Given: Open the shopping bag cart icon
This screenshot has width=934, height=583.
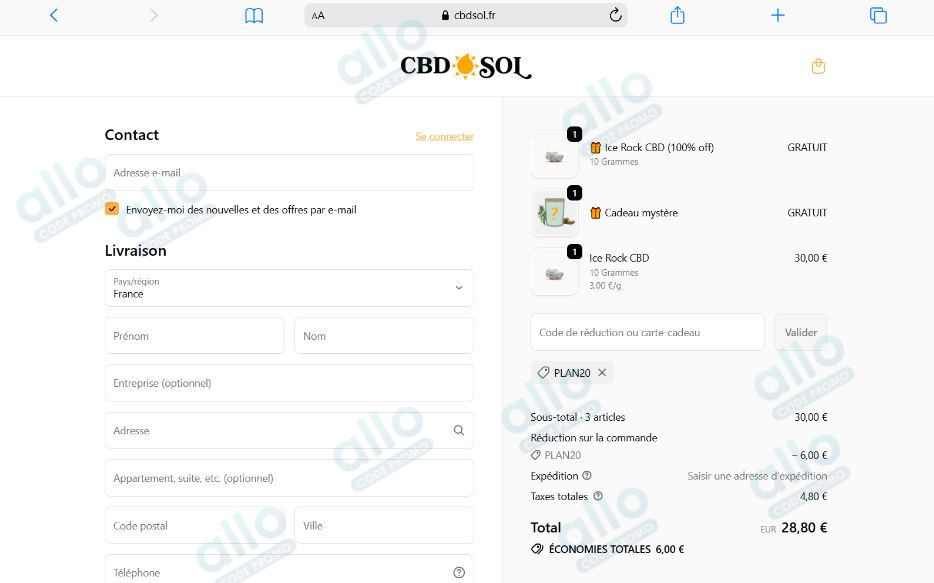Looking at the screenshot, I should (x=818, y=66).
